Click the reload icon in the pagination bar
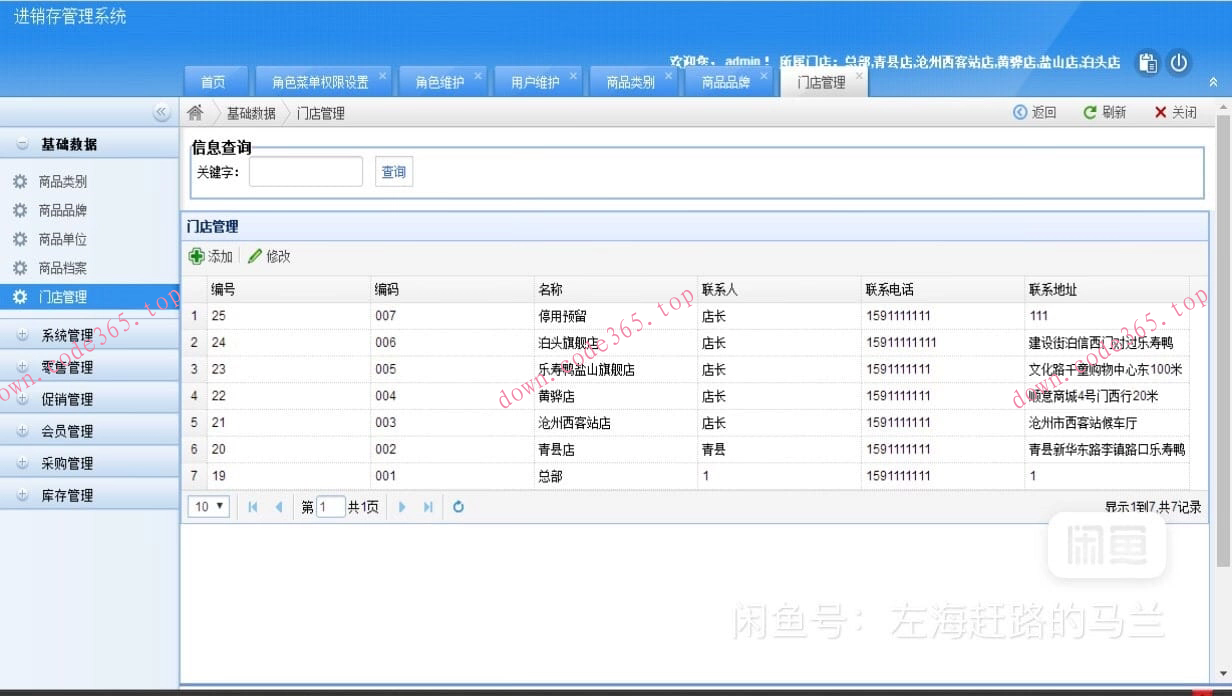 [x=458, y=507]
